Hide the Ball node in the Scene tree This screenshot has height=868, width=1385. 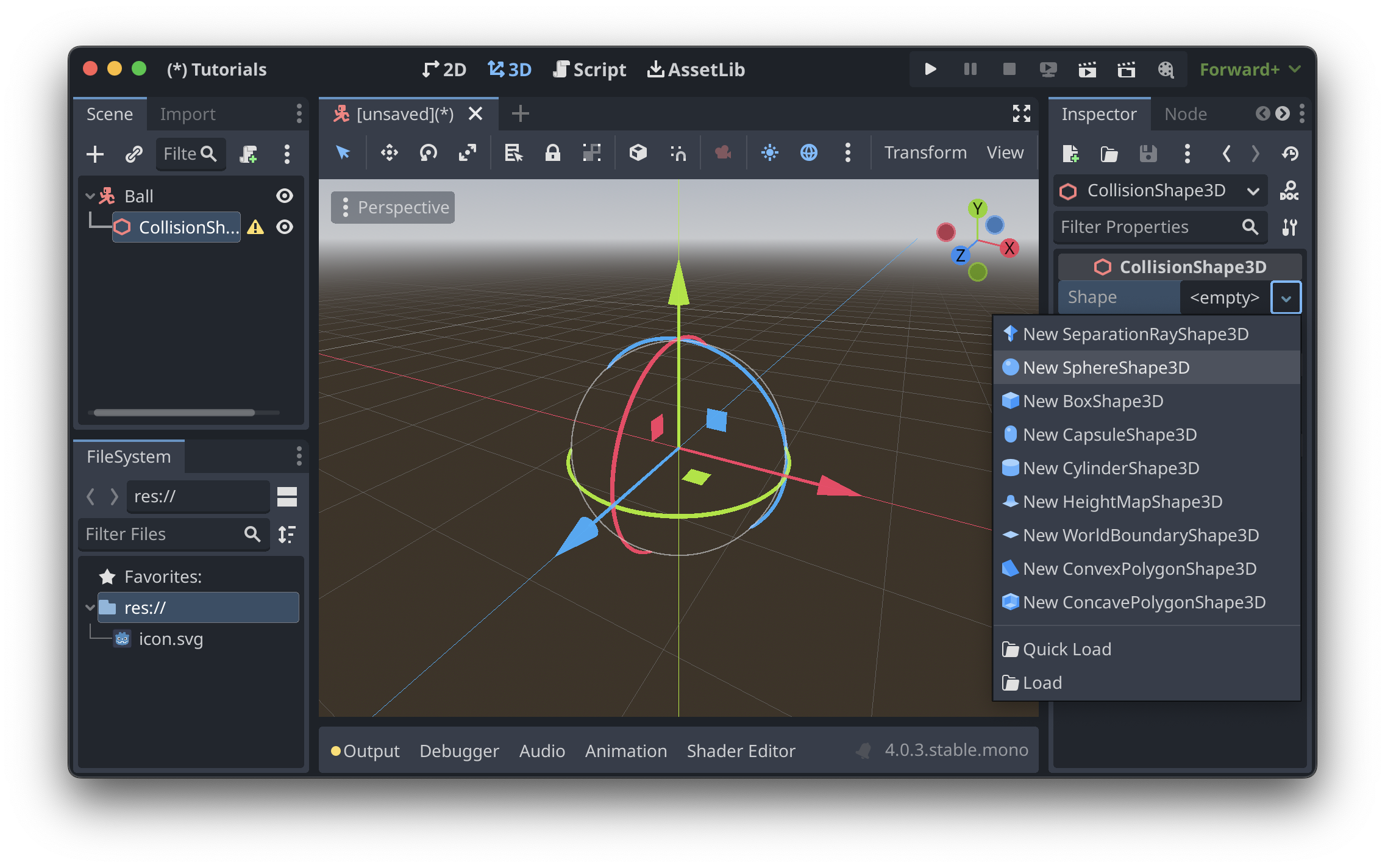click(285, 196)
